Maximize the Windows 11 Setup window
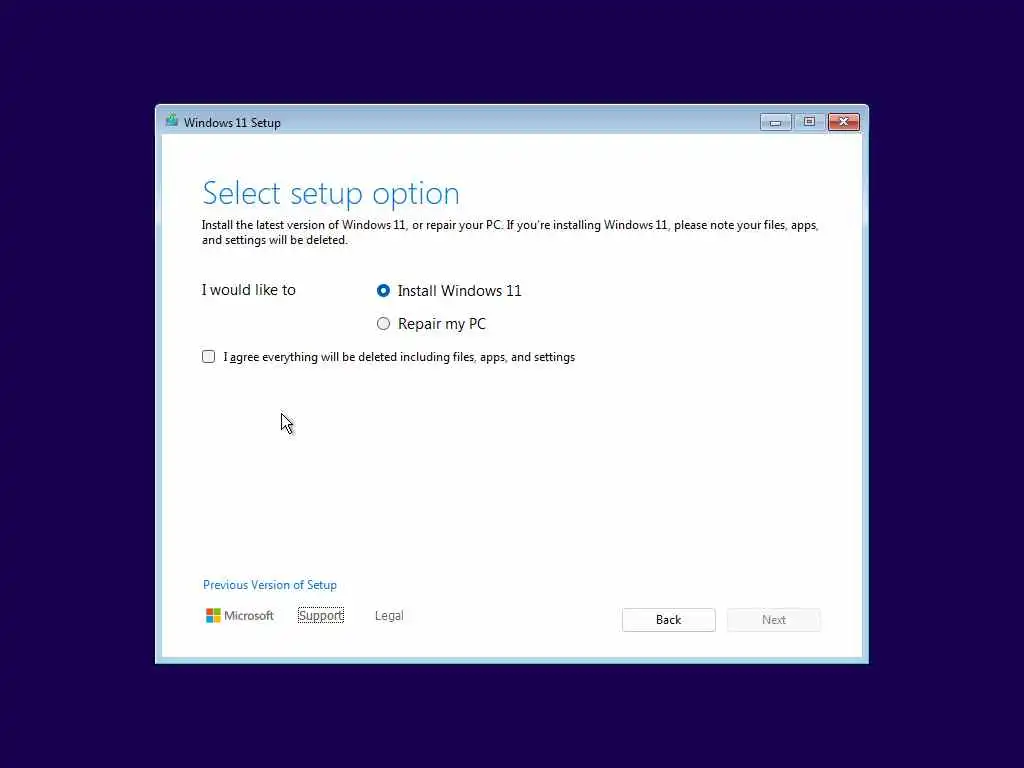The width and height of the screenshot is (1024, 768). [x=809, y=122]
